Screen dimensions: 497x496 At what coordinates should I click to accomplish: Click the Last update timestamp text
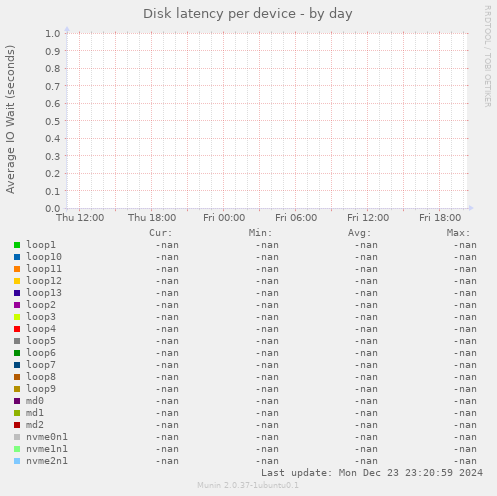[372, 473]
